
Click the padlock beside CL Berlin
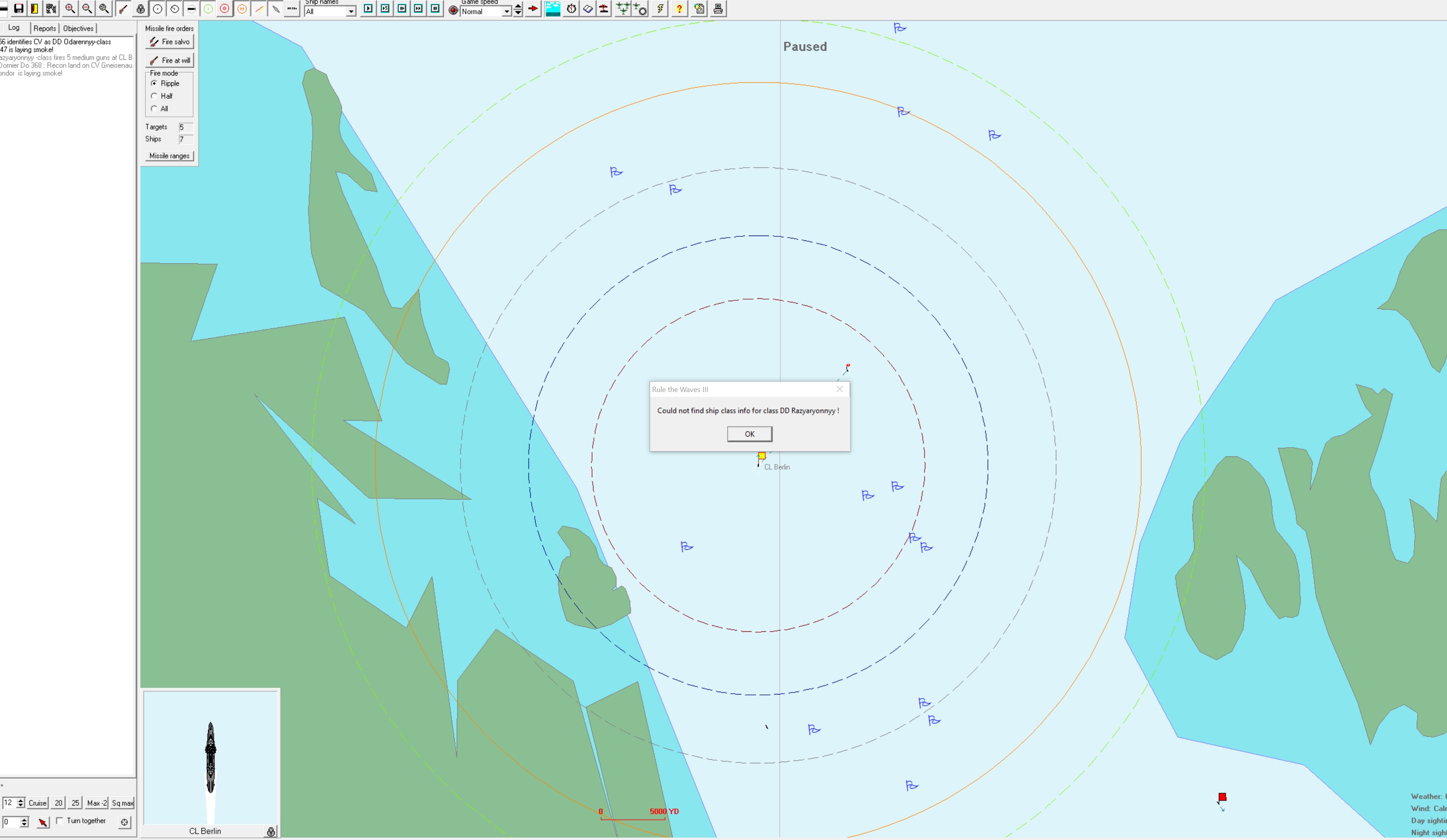271,832
